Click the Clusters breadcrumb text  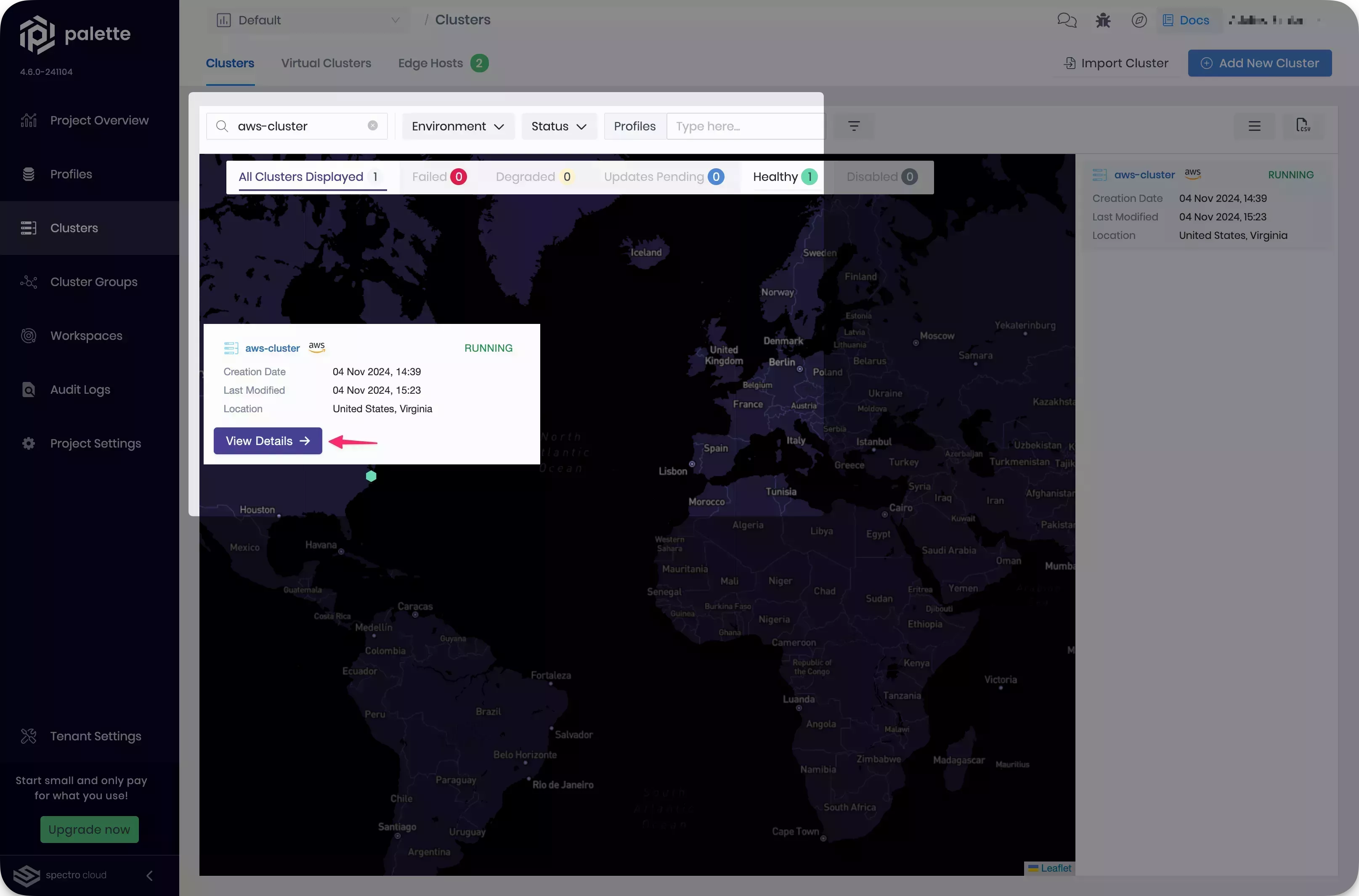(x=462, y=20)
